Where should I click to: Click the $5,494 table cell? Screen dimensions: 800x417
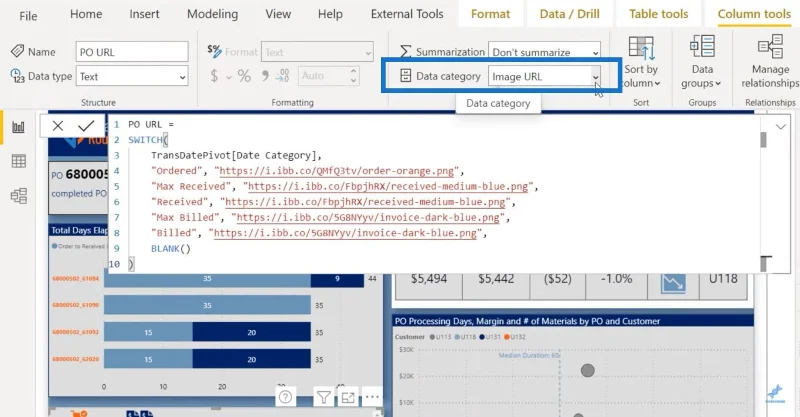tap(429, 280)
